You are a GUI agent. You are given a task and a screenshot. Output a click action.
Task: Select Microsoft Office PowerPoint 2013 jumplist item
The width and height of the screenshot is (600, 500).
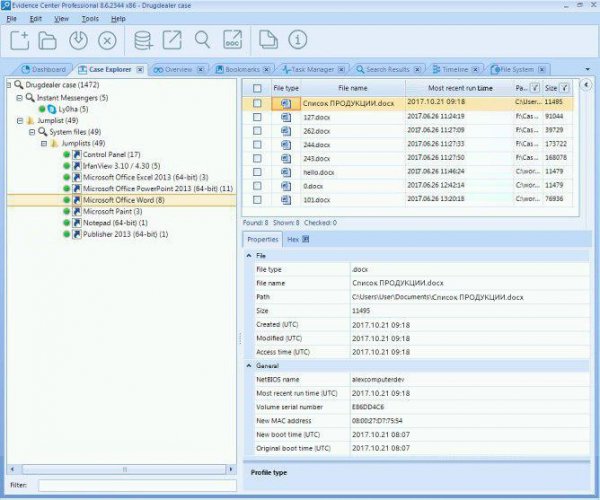pos(157,188)
